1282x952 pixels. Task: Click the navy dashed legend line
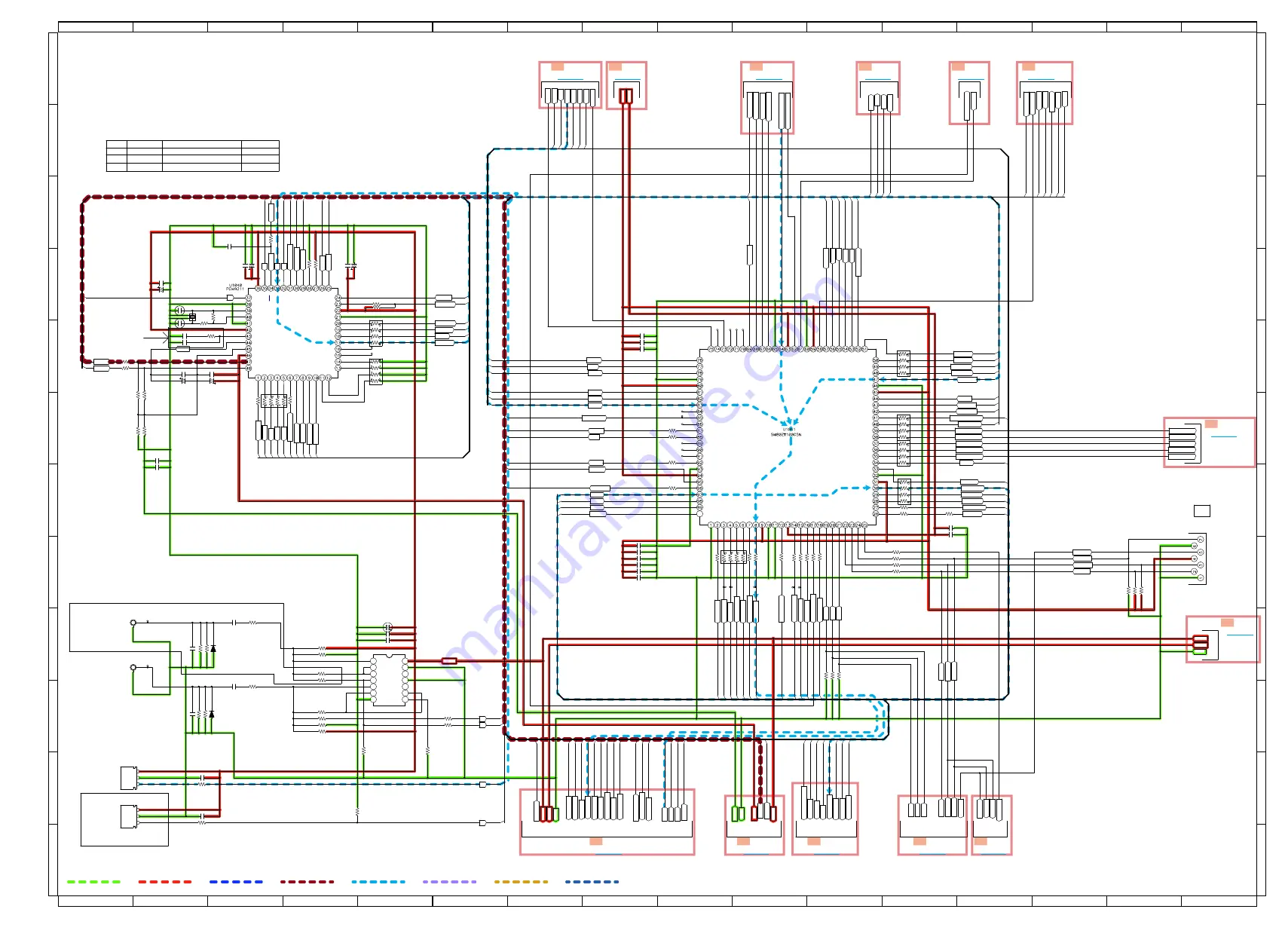[592, 881]
